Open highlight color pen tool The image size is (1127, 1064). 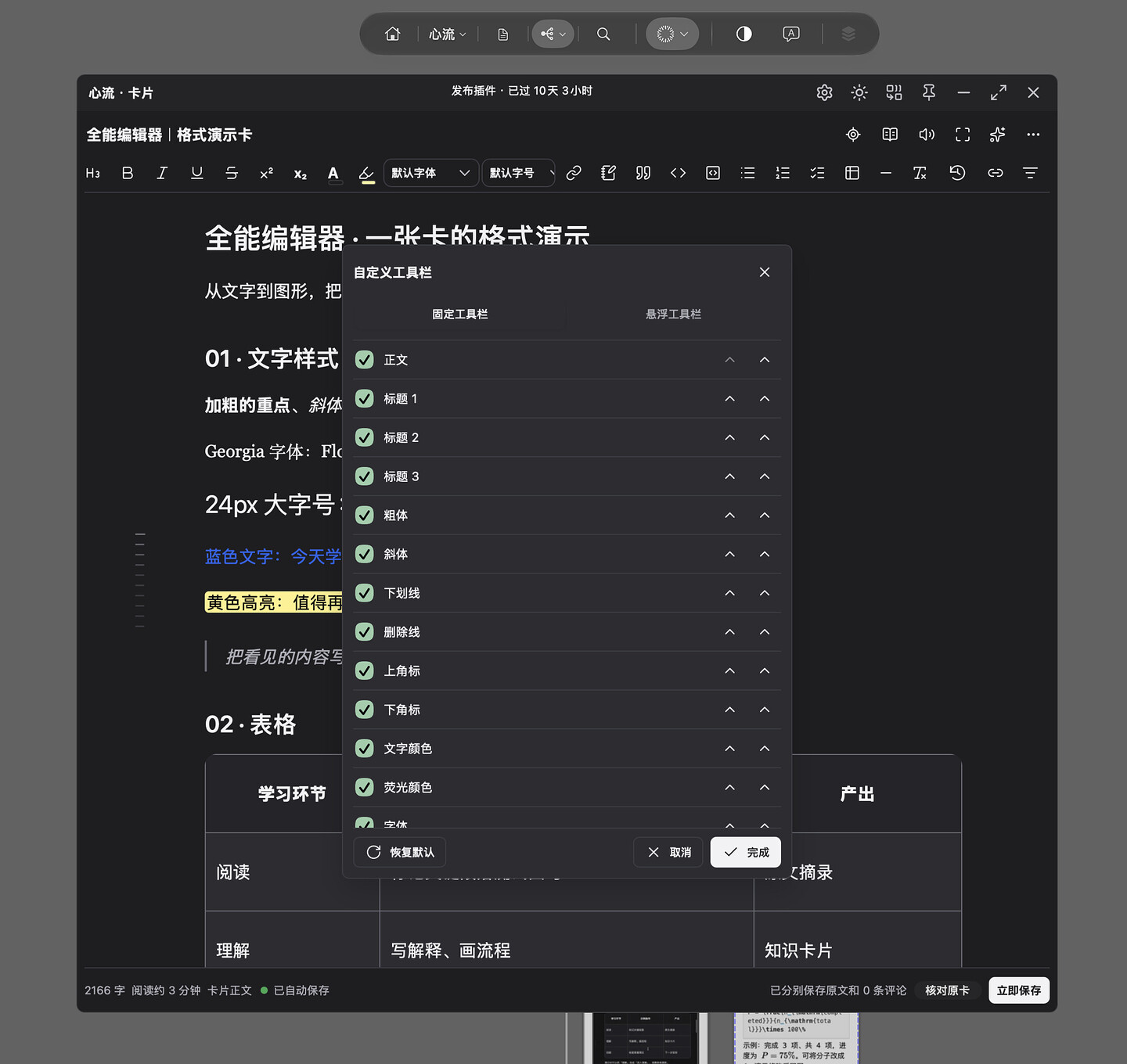(367, 173)
